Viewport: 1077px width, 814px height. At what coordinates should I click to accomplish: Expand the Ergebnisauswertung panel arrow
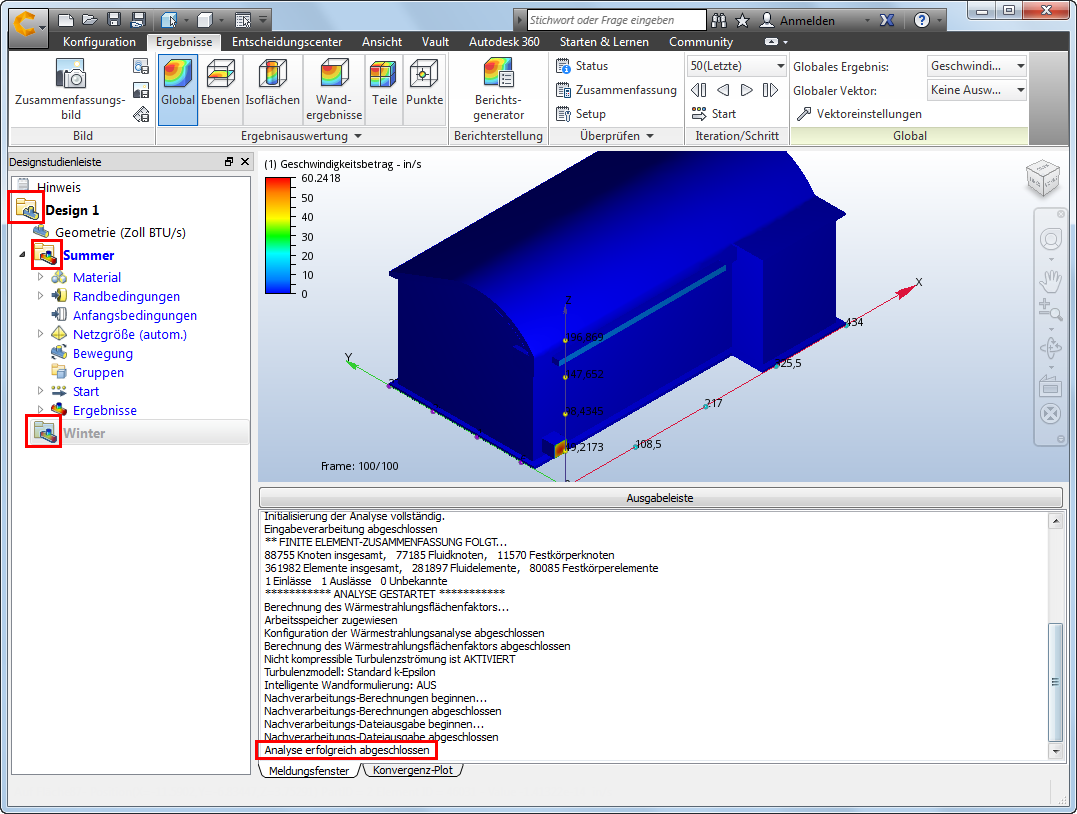358,136
